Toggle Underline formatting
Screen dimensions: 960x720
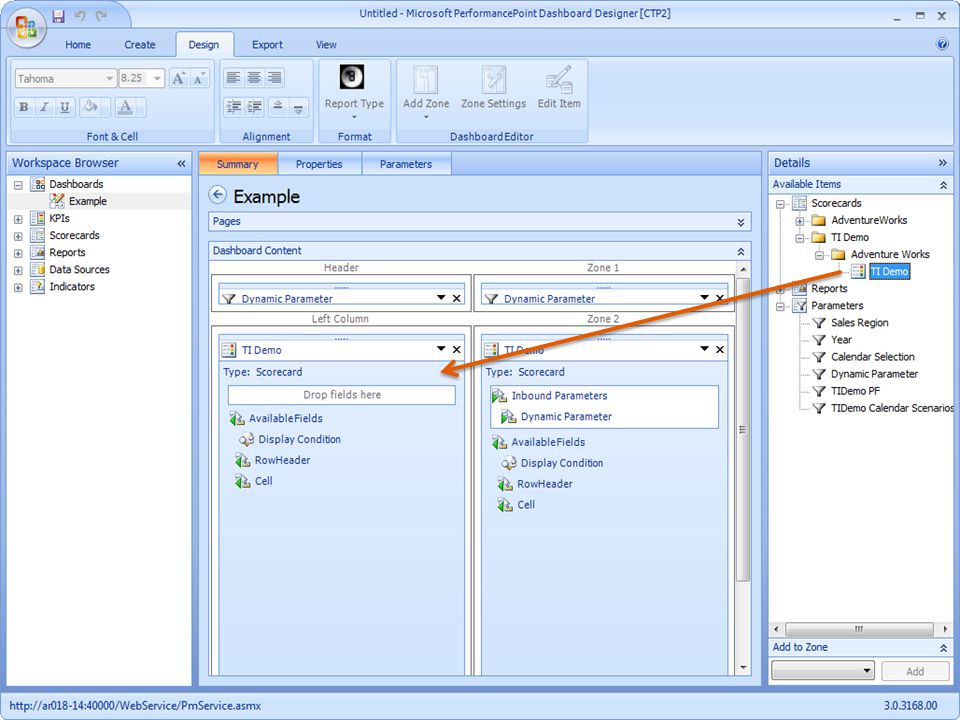tap(64, 107)
